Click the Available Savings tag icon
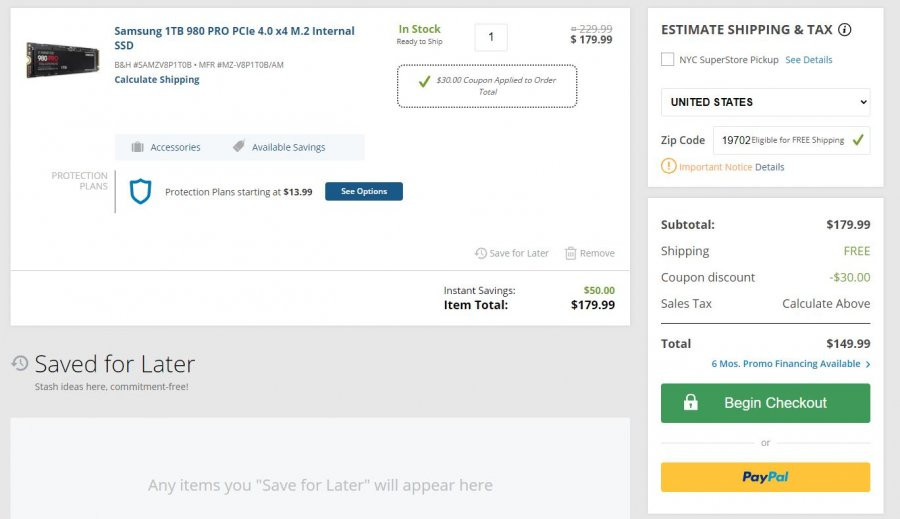 [238, 146]
